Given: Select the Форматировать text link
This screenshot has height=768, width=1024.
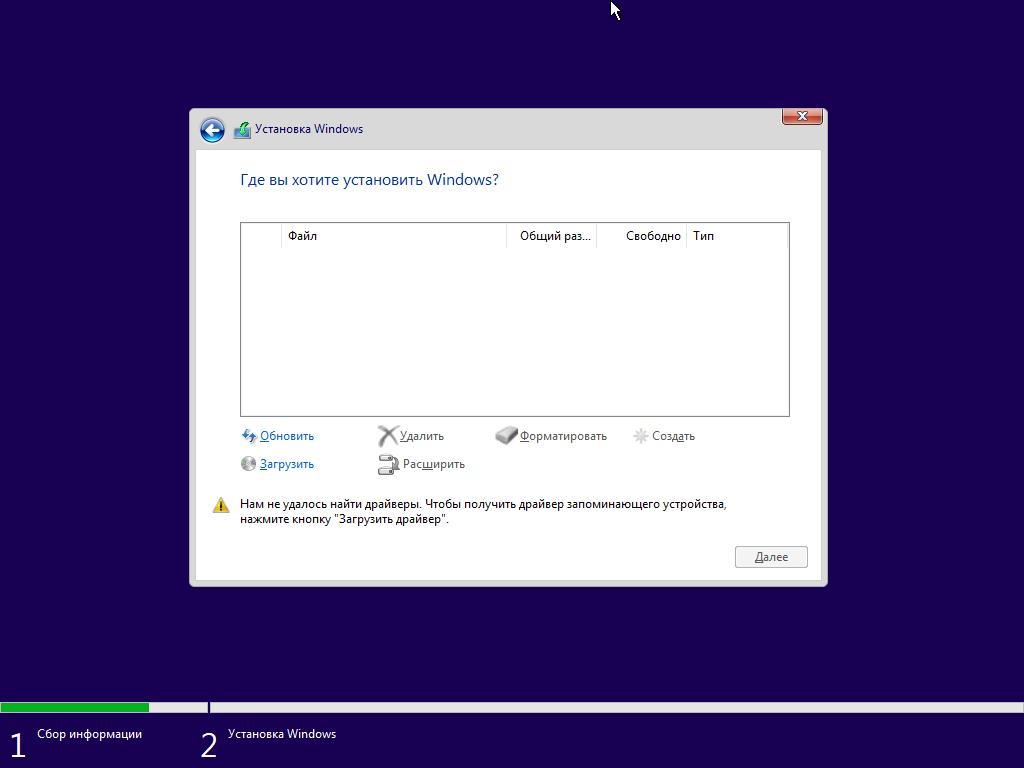Looking at the screenshot, I should click(x=563, y=436).
